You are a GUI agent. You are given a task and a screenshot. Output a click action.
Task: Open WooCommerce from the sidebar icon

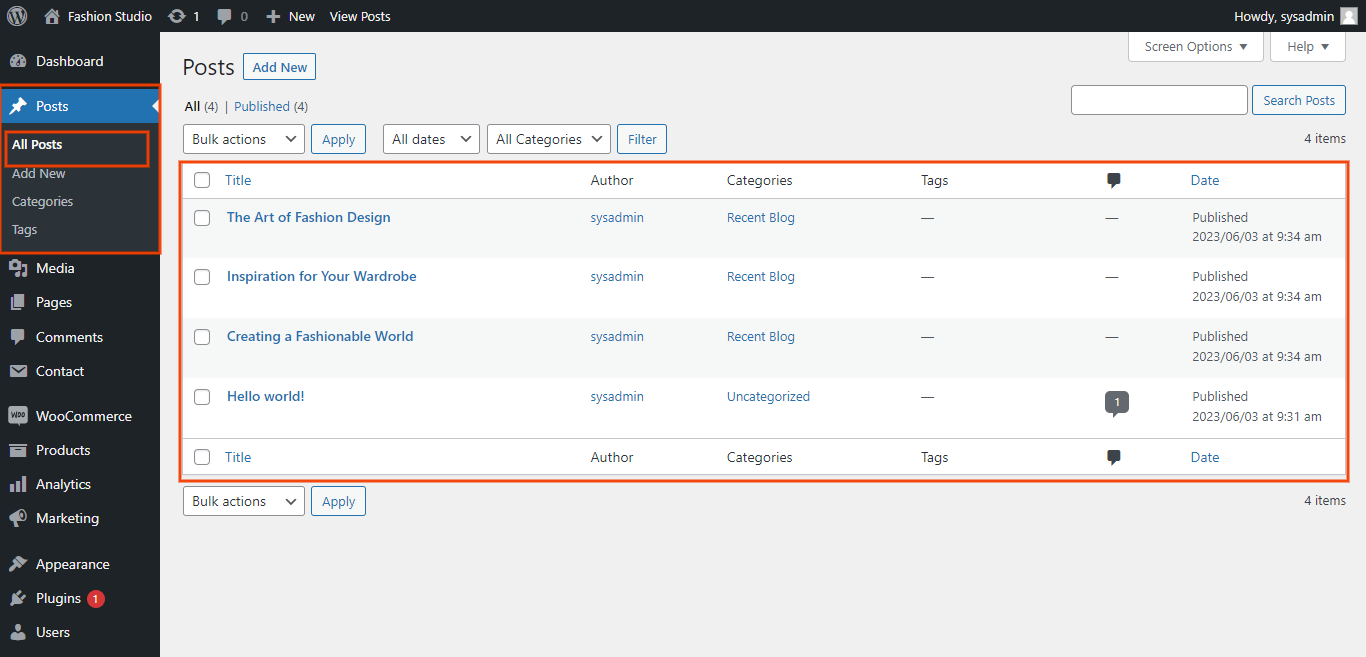(x=17, y=416)
